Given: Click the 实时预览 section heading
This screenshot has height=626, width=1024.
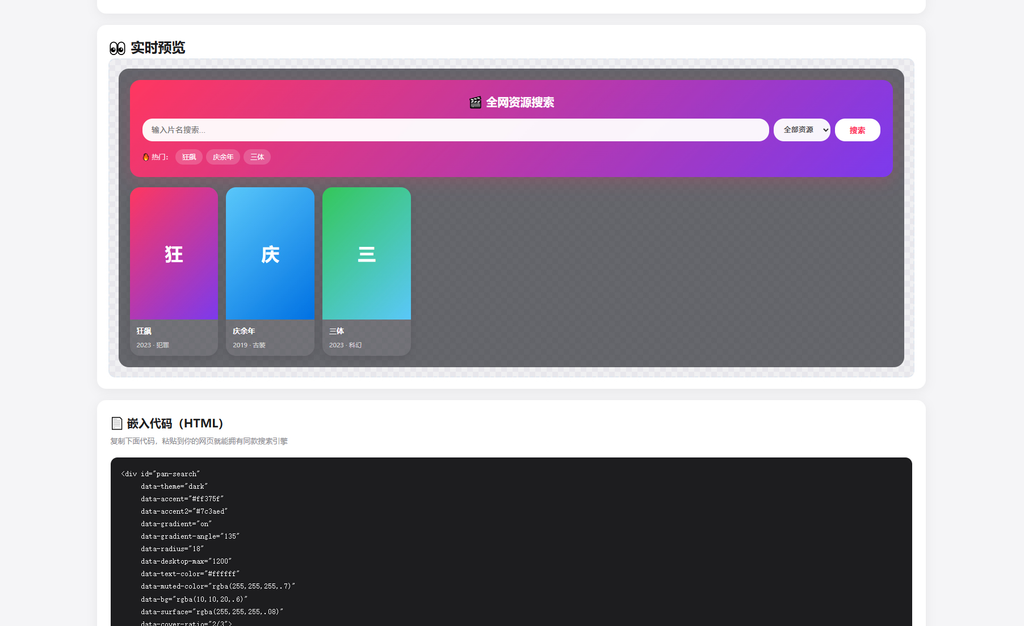Looking at the screenshot, I should tap(157, 48).
